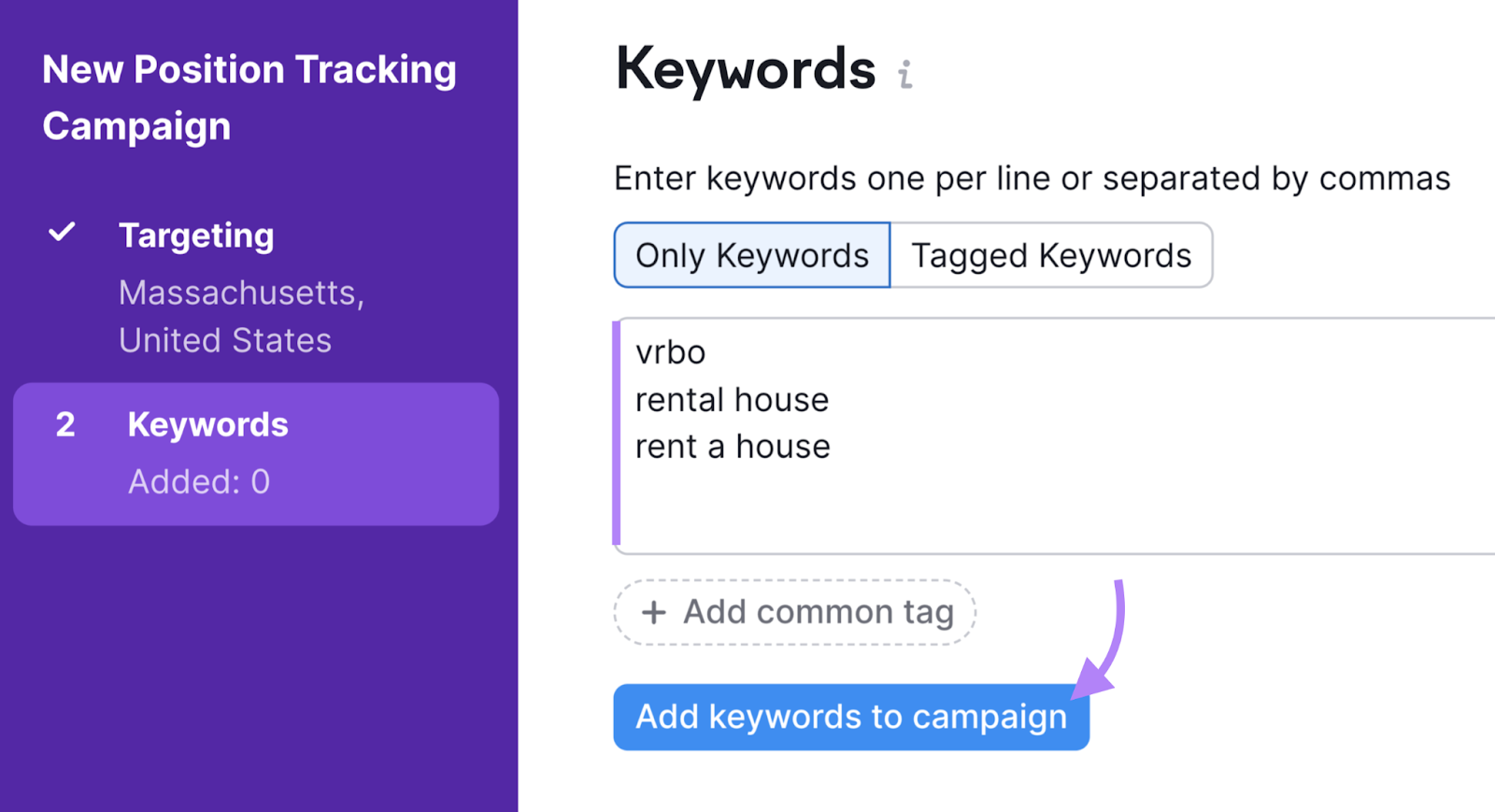
Task: Click the Added: 0 counter text
Action: (x=199, y=482)
